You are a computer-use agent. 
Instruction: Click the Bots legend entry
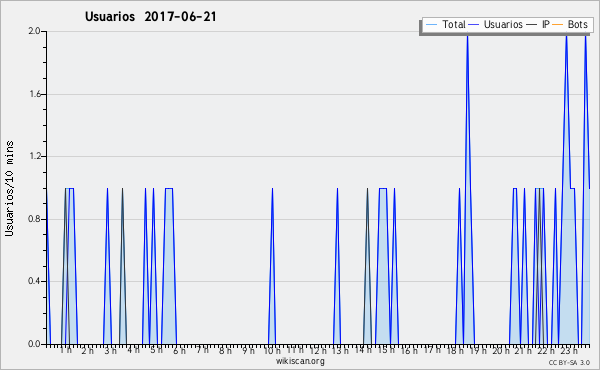tap(570, 24)
